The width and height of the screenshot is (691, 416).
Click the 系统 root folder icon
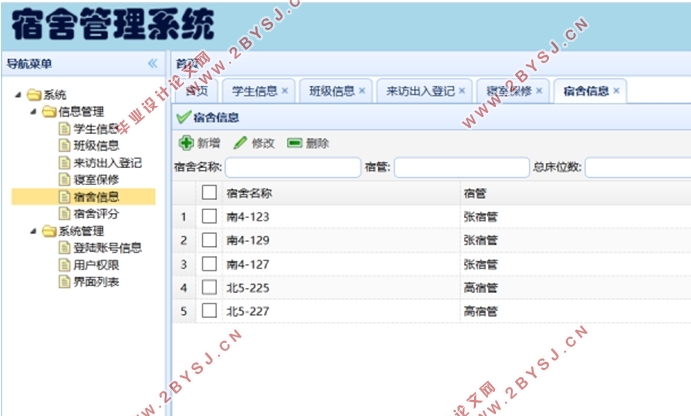tap(34, 95)
